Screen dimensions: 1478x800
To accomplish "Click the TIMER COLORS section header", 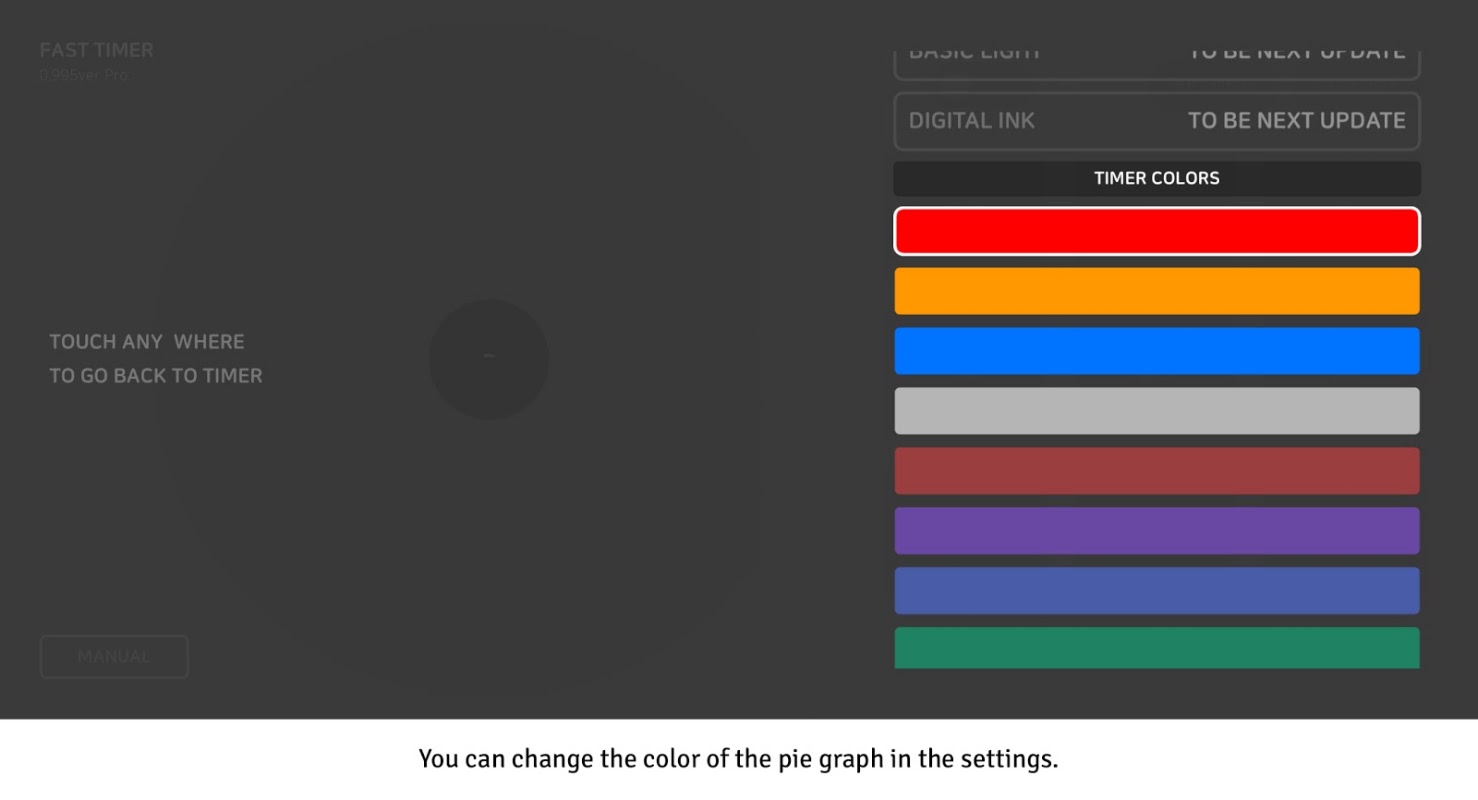I will click(x=1157, y=178).
